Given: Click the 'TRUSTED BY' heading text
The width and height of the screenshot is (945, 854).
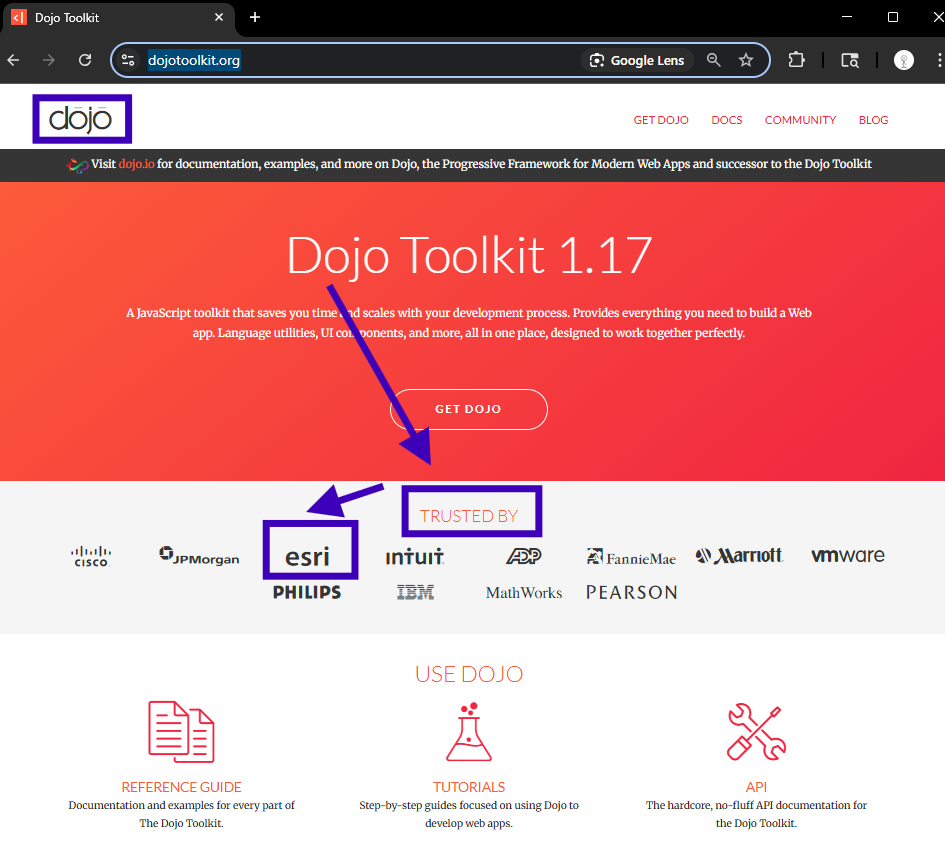Looking at the screenshot, I should pos(469,516).
